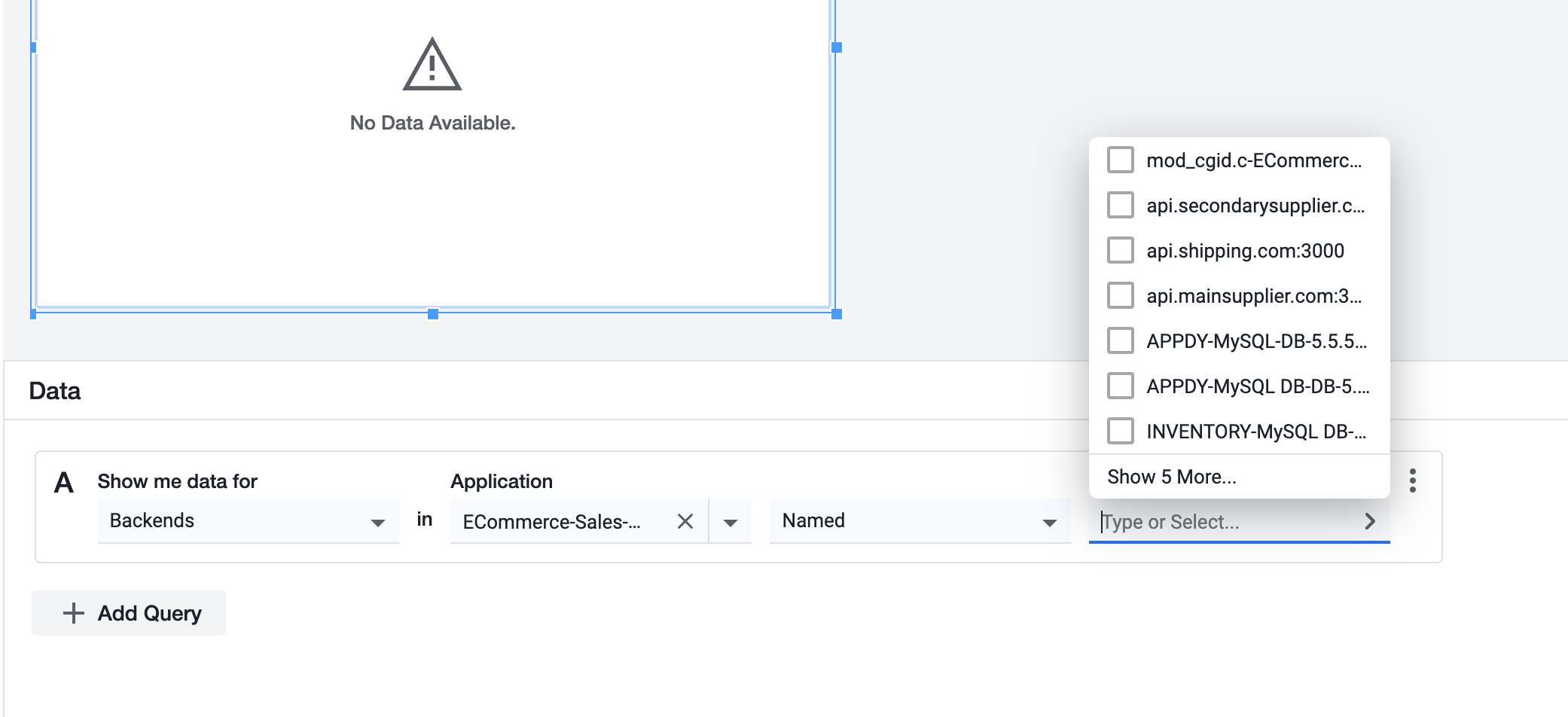
Task: Click the Add Query button
Action: [129, 613]
